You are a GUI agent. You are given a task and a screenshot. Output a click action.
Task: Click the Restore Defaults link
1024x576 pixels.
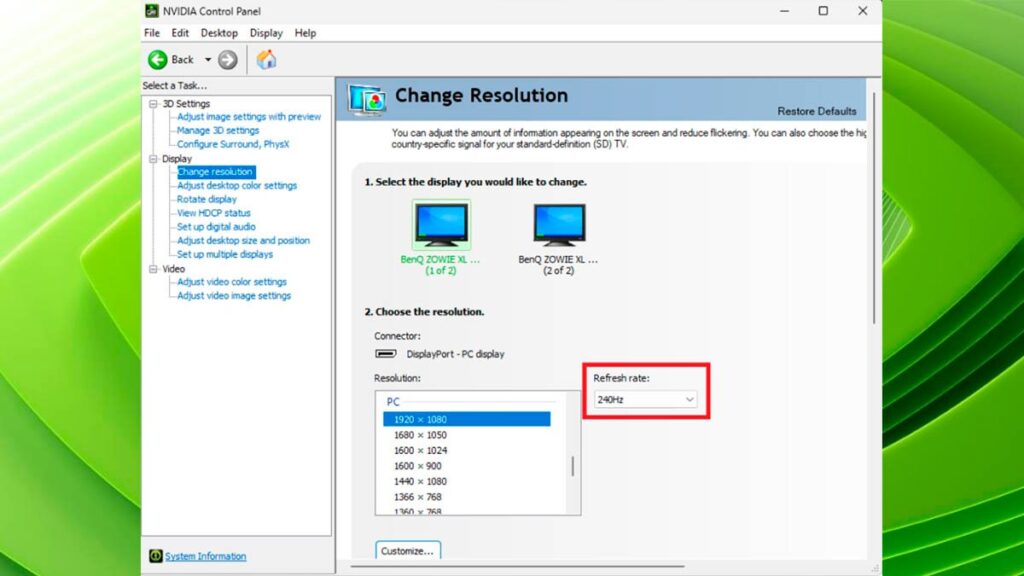816,111
